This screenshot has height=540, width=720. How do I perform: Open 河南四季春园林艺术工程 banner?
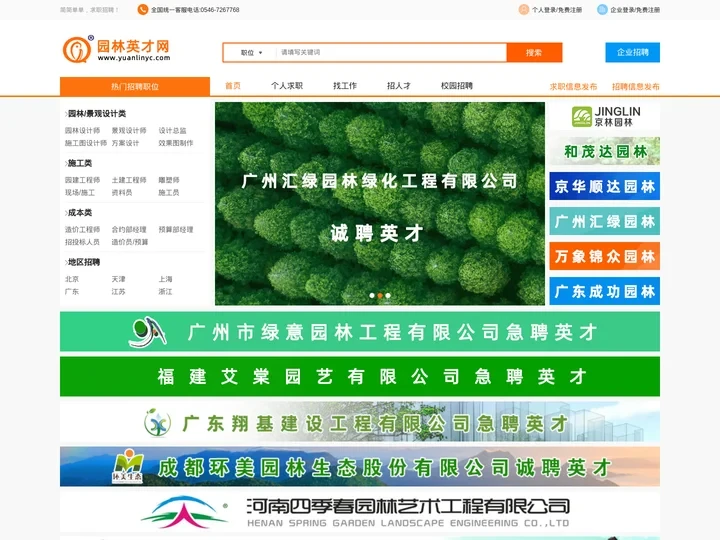(360, 512)
